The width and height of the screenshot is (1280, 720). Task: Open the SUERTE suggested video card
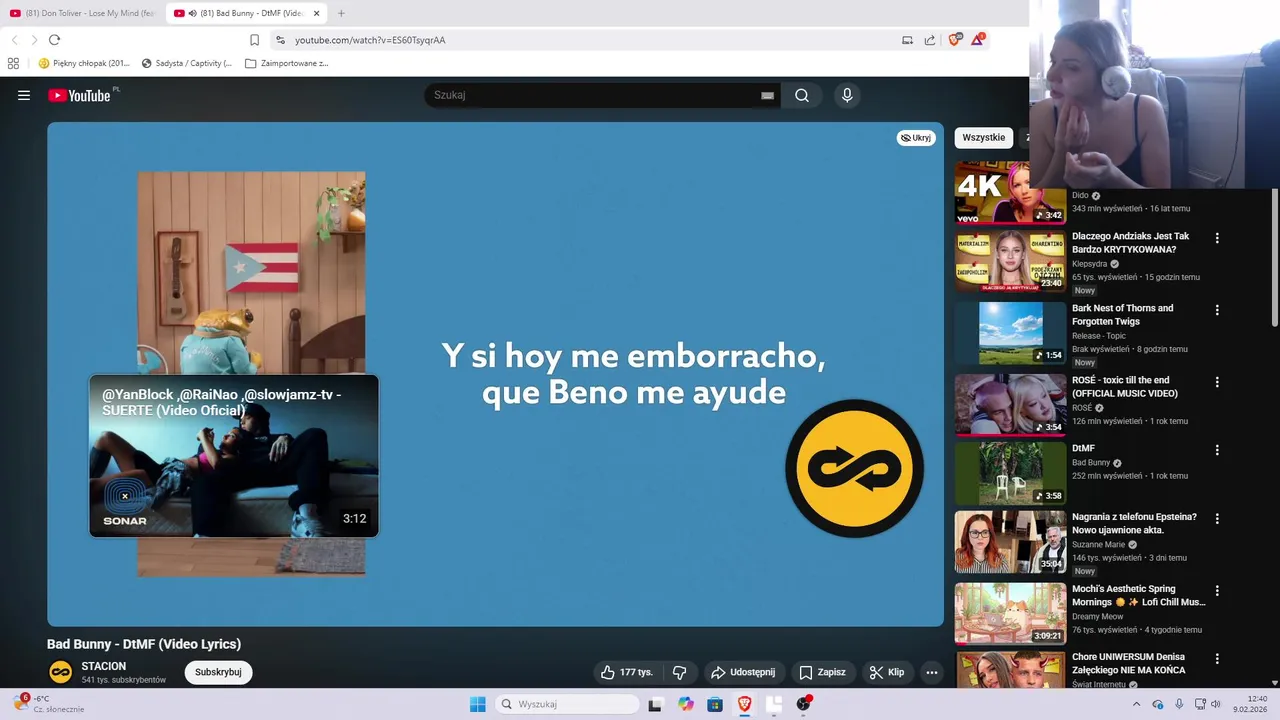234,456
